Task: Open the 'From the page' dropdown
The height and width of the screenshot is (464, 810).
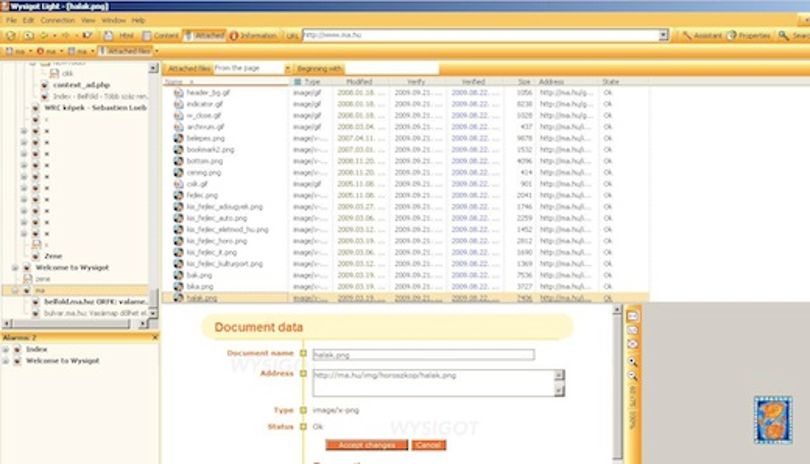Action: pos(287,69)
